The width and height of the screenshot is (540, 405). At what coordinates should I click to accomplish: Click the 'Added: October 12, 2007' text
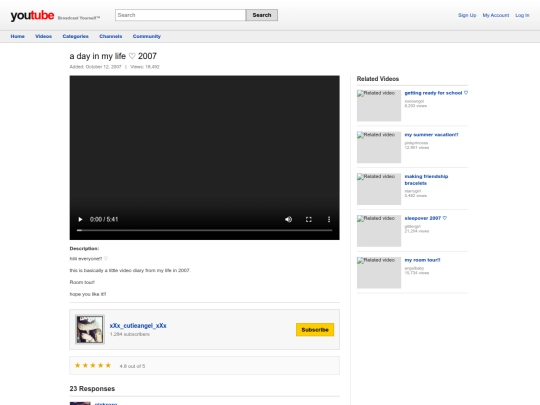[x=95, y=67]
